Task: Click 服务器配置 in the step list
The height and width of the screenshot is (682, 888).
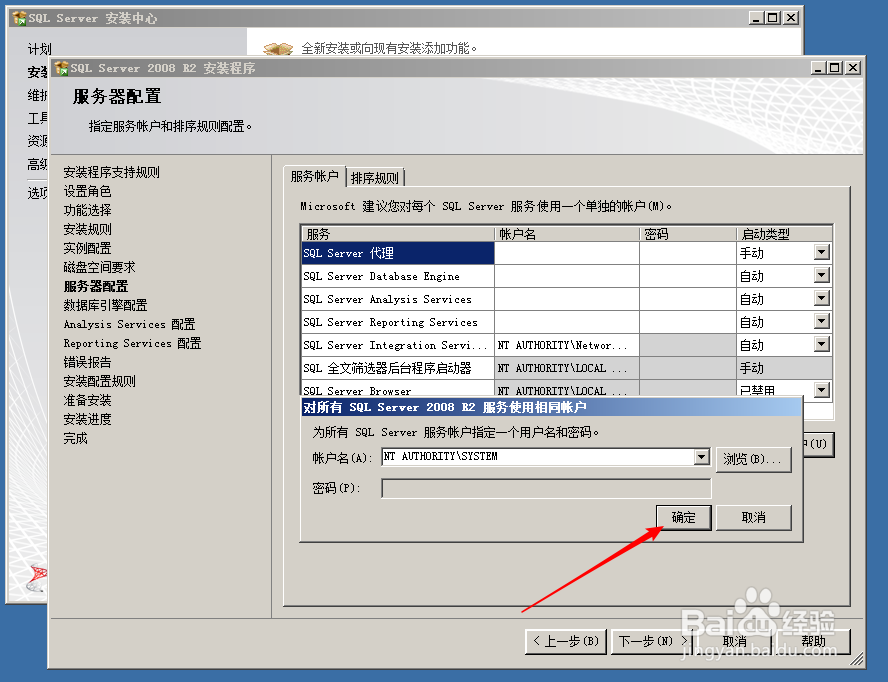Action: click(96, 286)
